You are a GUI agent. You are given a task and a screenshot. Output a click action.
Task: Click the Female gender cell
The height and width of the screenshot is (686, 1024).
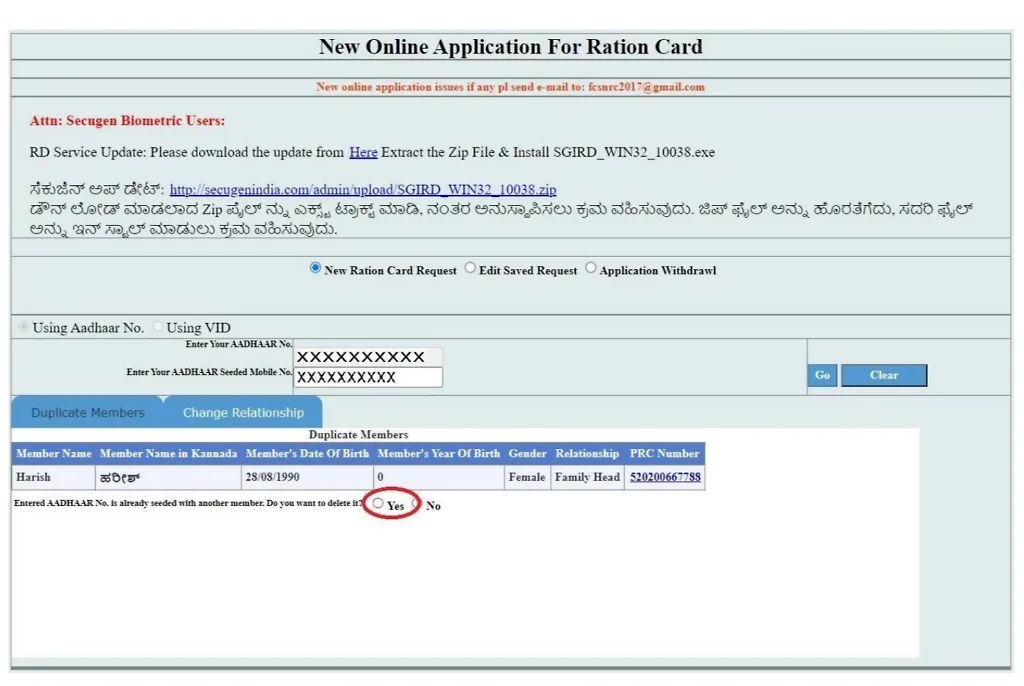tap(528, 477)
